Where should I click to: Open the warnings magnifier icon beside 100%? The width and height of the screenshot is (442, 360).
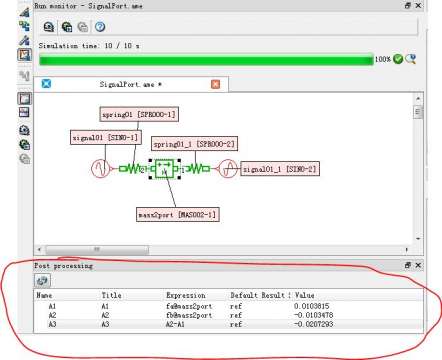(x=411, y=59)
